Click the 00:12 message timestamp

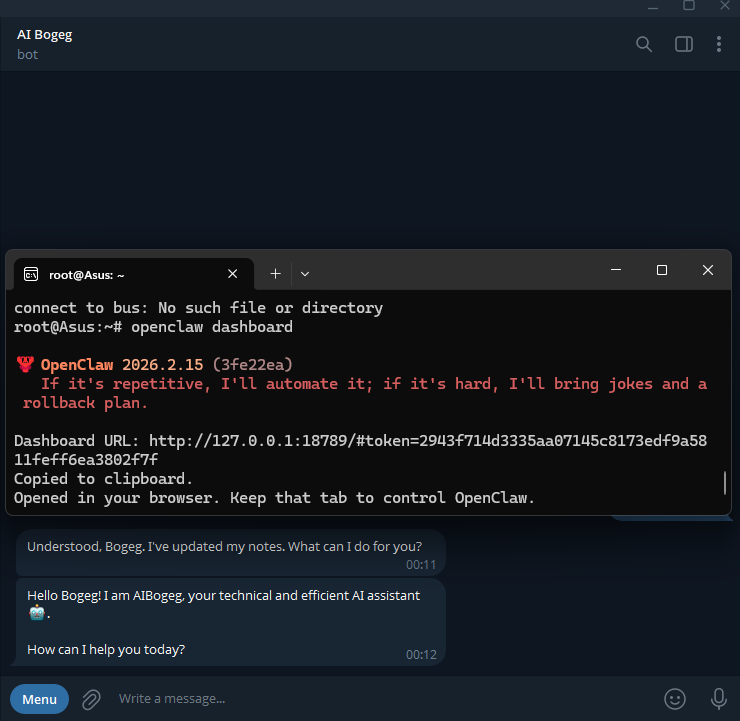[x=421, y=654]
